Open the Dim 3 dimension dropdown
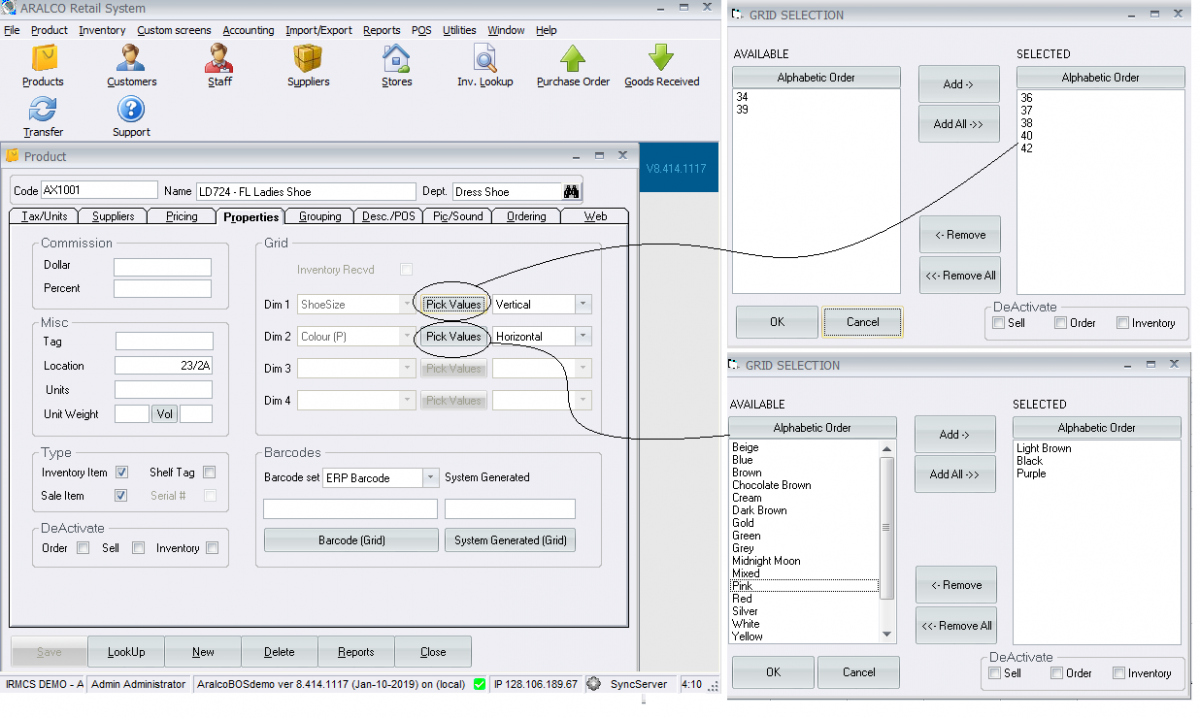The width and height of the screenshot is (1200, 718). pos(406,369)
